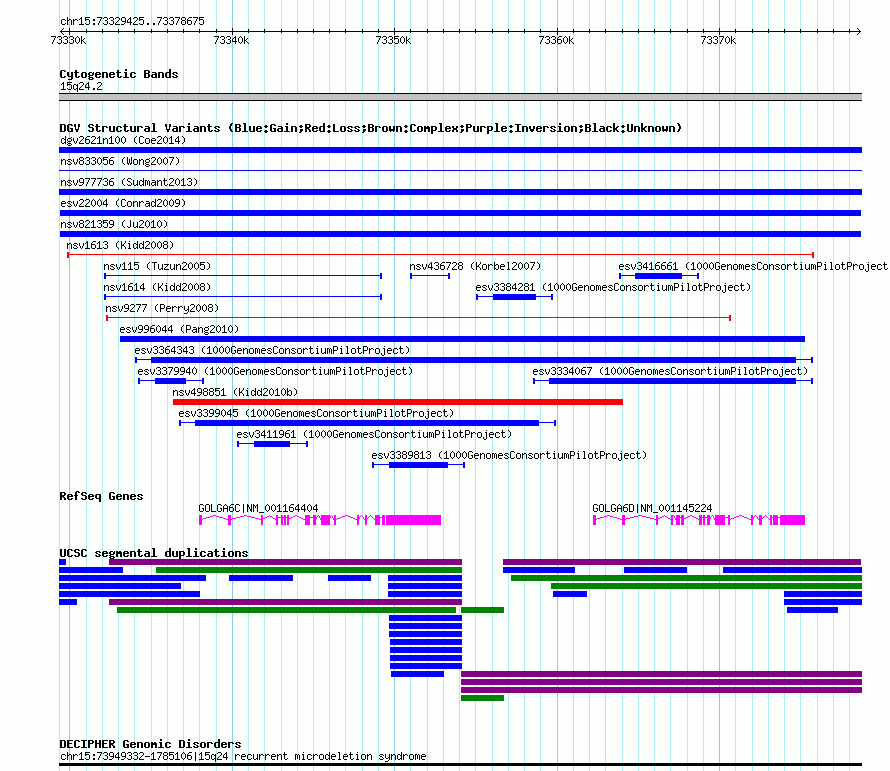
Task: Select the 15q24.2 cytogenetic band bar
Action: click(460, 97)
